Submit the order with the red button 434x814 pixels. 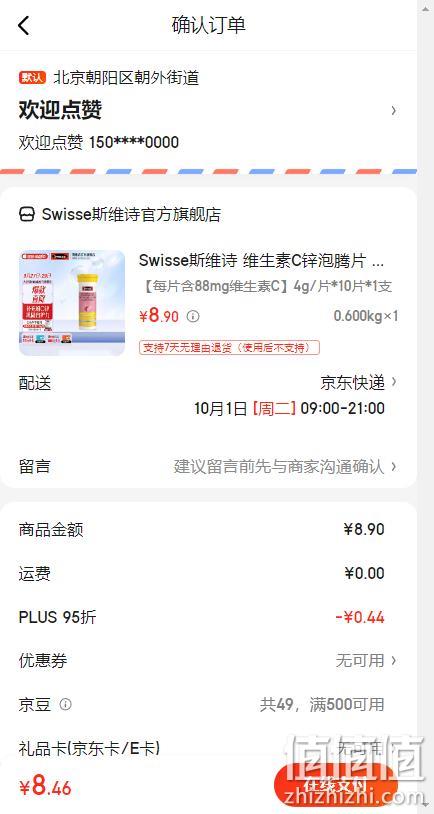[x=335, y=785]
